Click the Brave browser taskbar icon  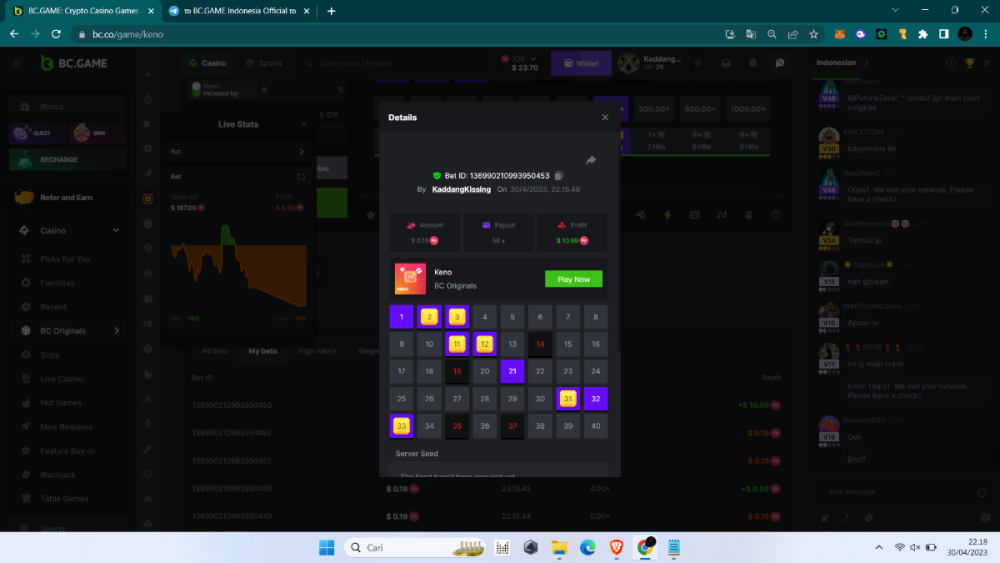point(617,547)
